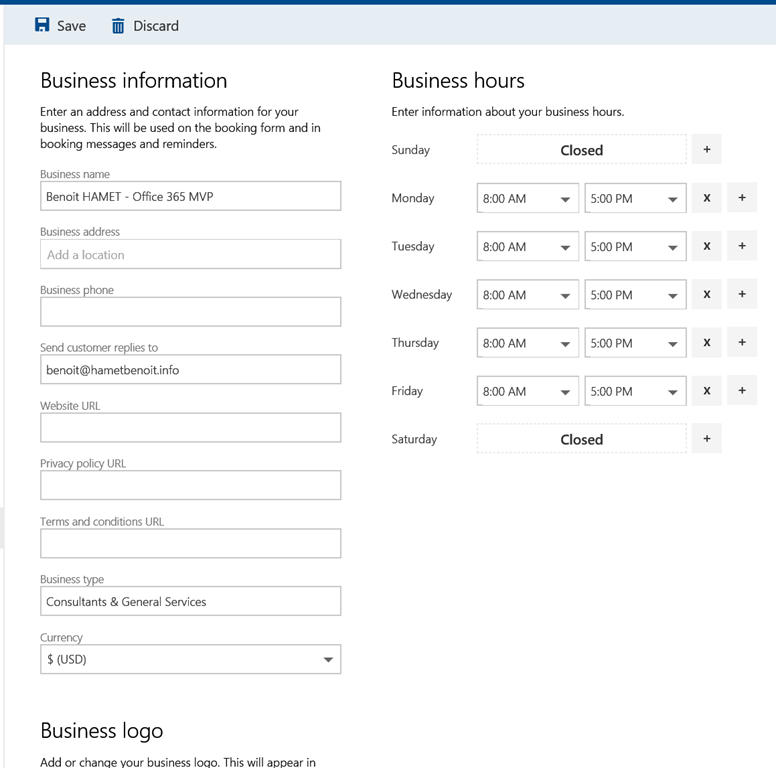This screenshot has height=768, width=776.
Task: Add hours for Sunday with plus icon
Action: tap(706, 150)
